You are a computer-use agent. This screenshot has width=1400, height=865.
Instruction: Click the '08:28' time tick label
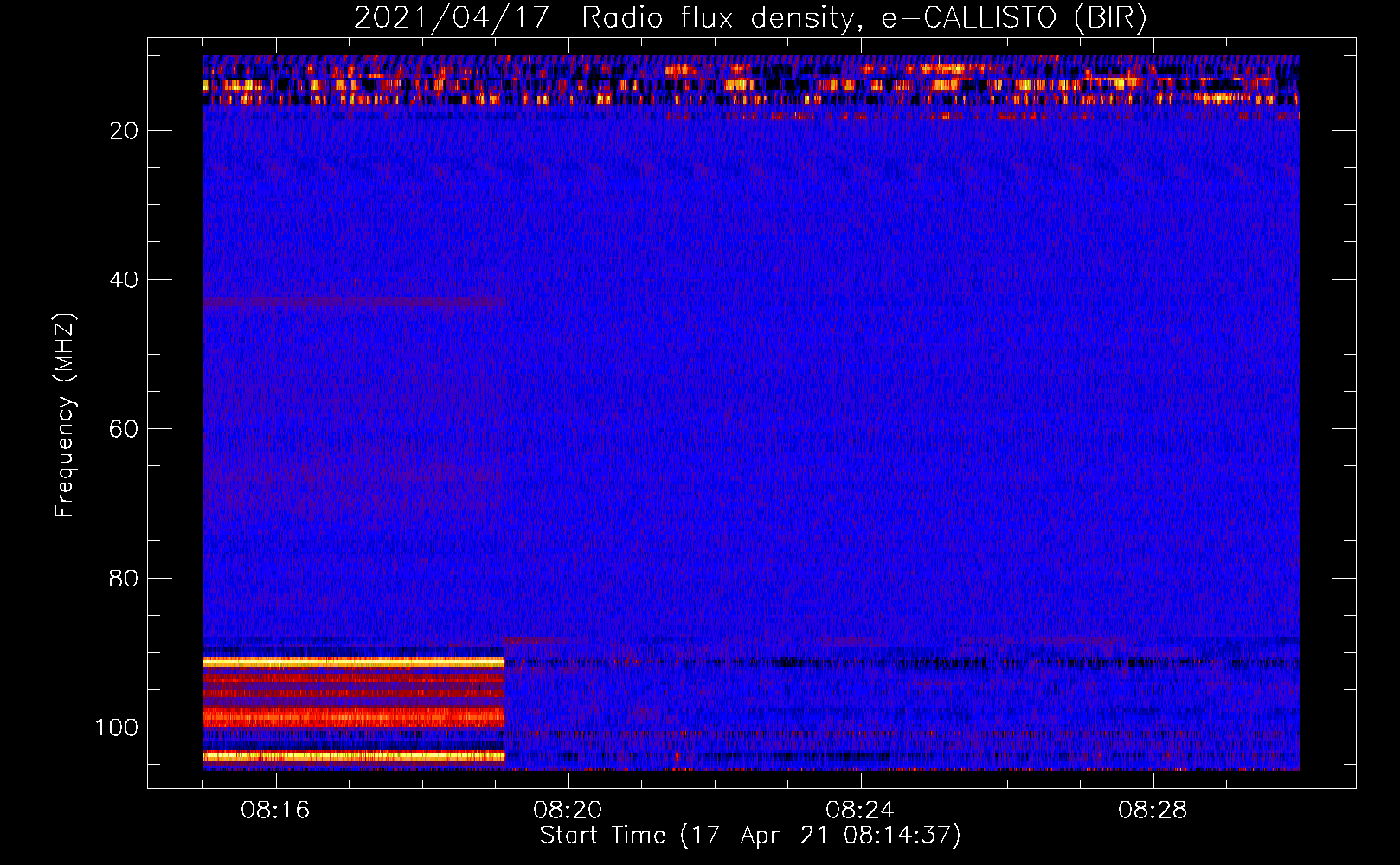[1153, 811]
